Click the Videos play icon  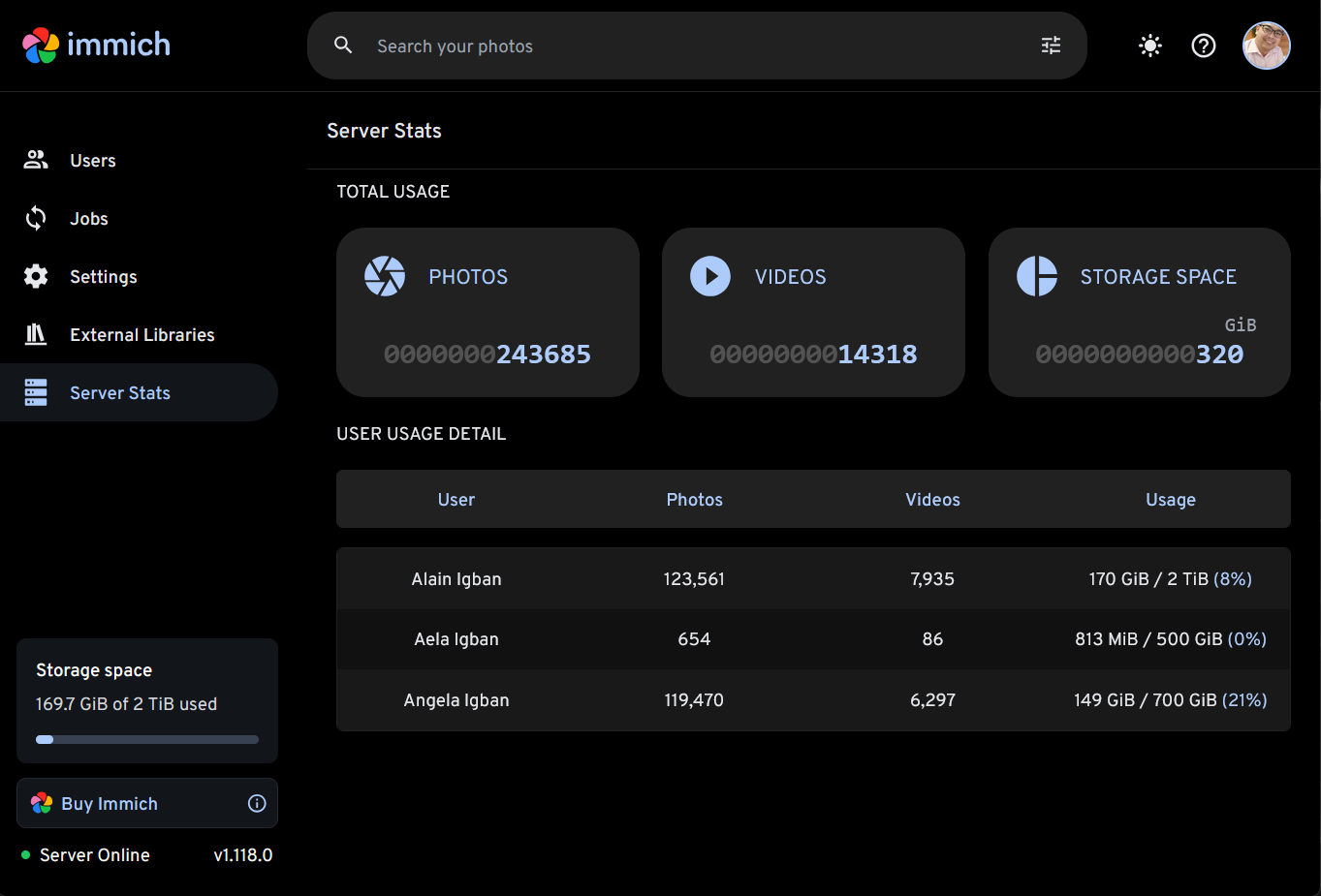[710, 277]
